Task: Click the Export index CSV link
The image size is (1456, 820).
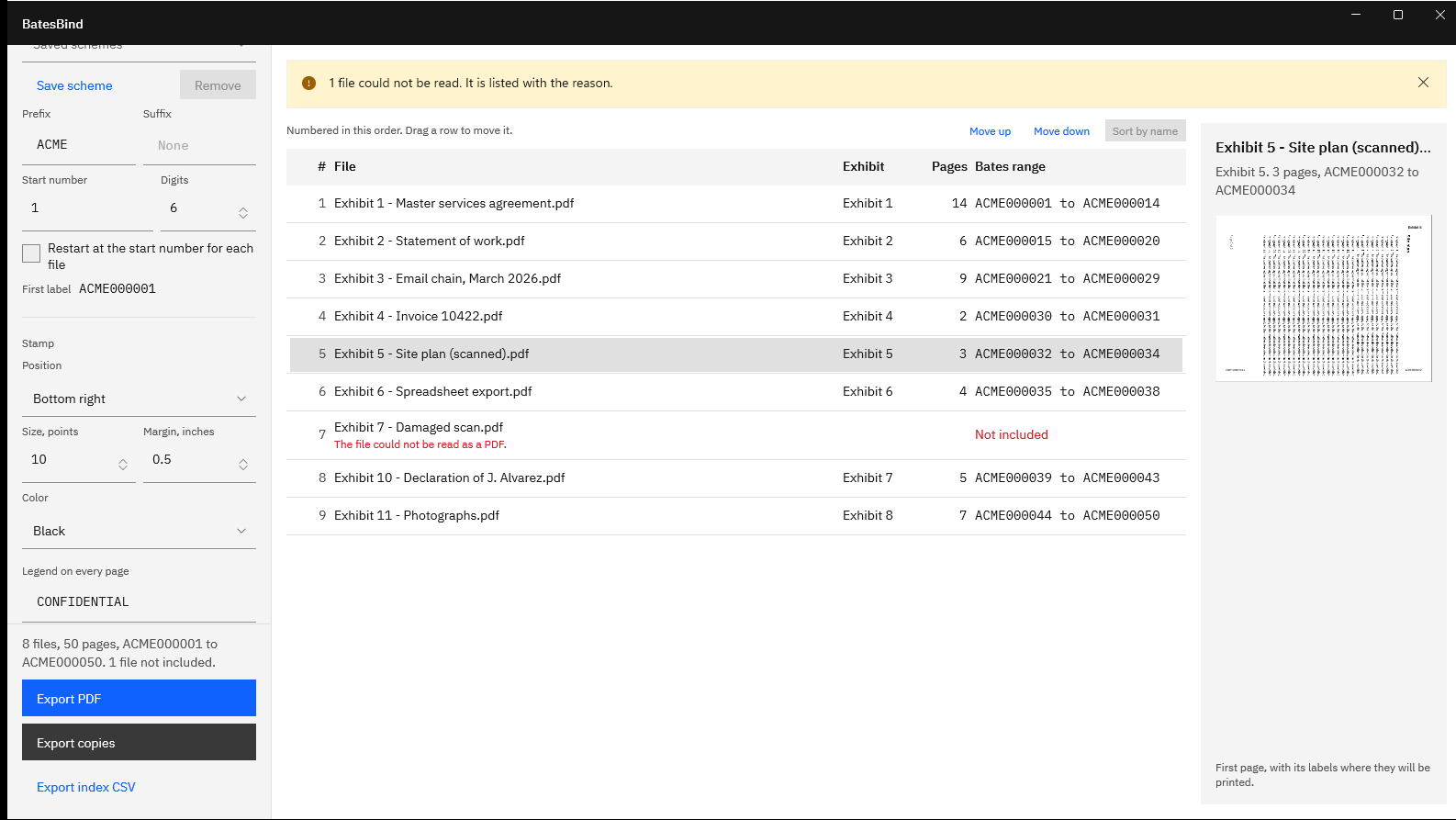Action: coord(86,787)
